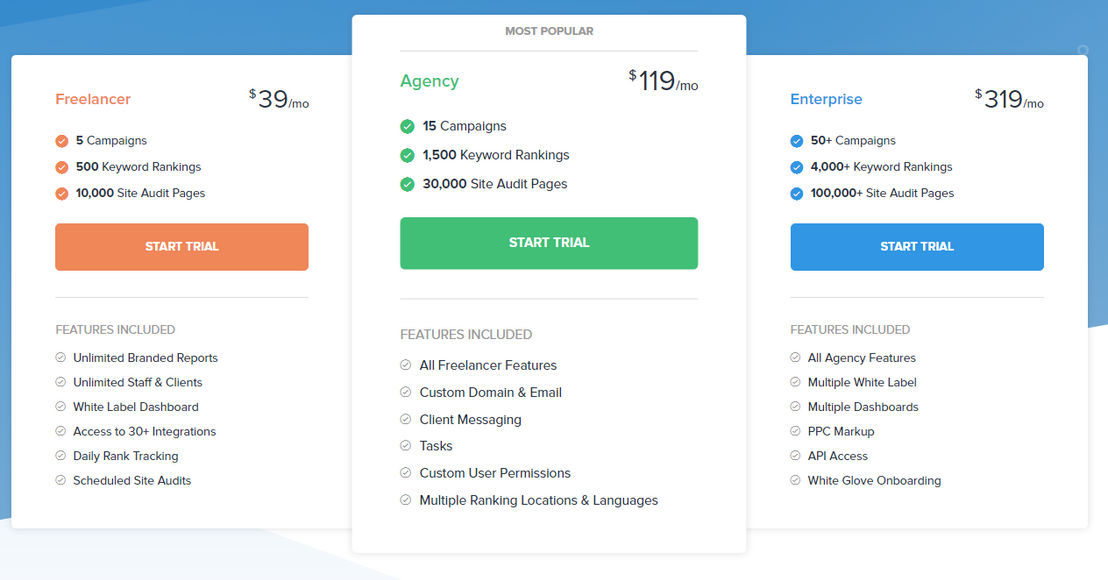Click the '100,000+ Site Audit Pages' text
The image size is (1108, 580).
pyautogui.click(x=882, y=193)
